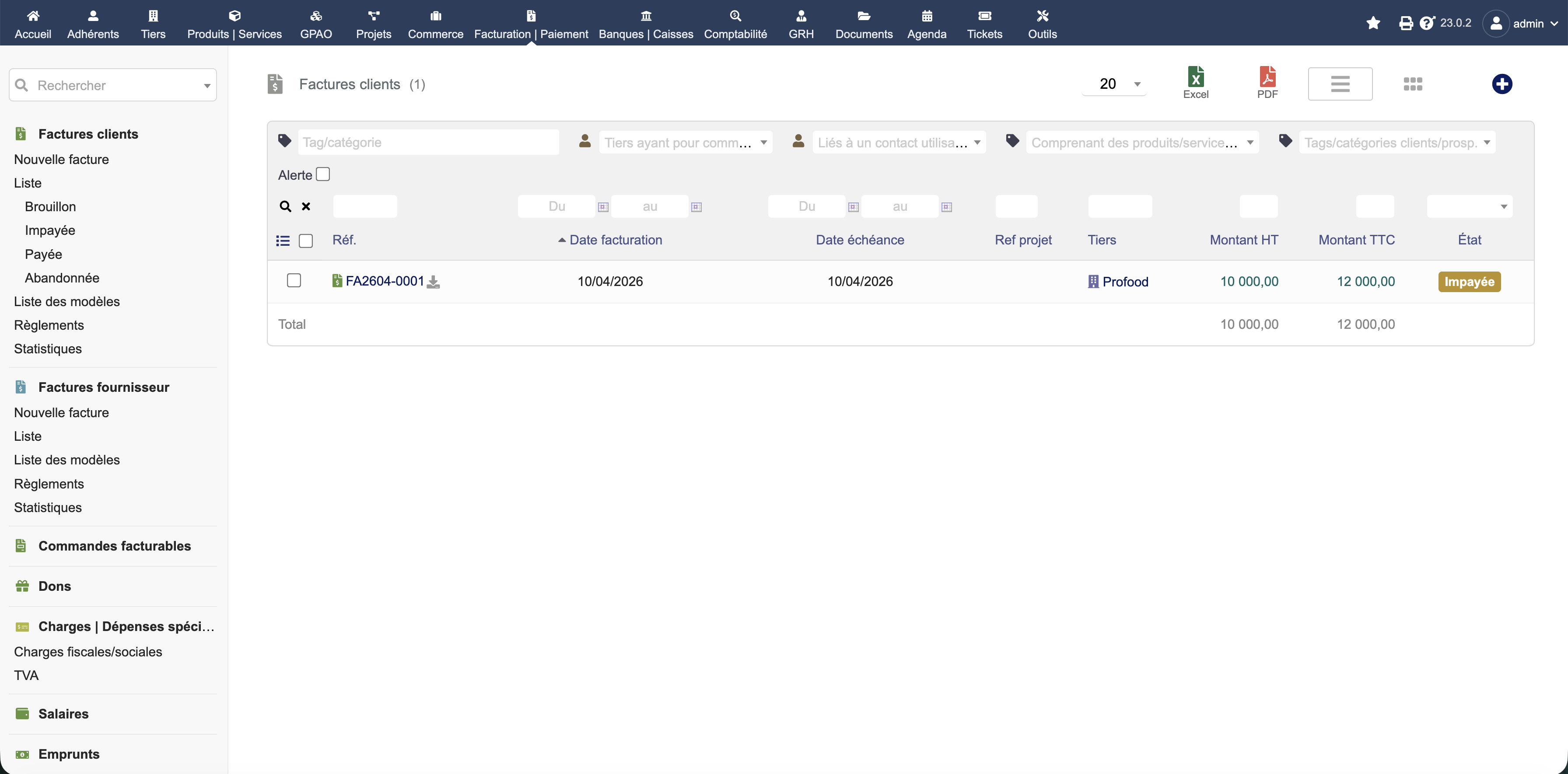Switch to the kanban grid view icon
1568x774 pixels.
(1412, 84)
